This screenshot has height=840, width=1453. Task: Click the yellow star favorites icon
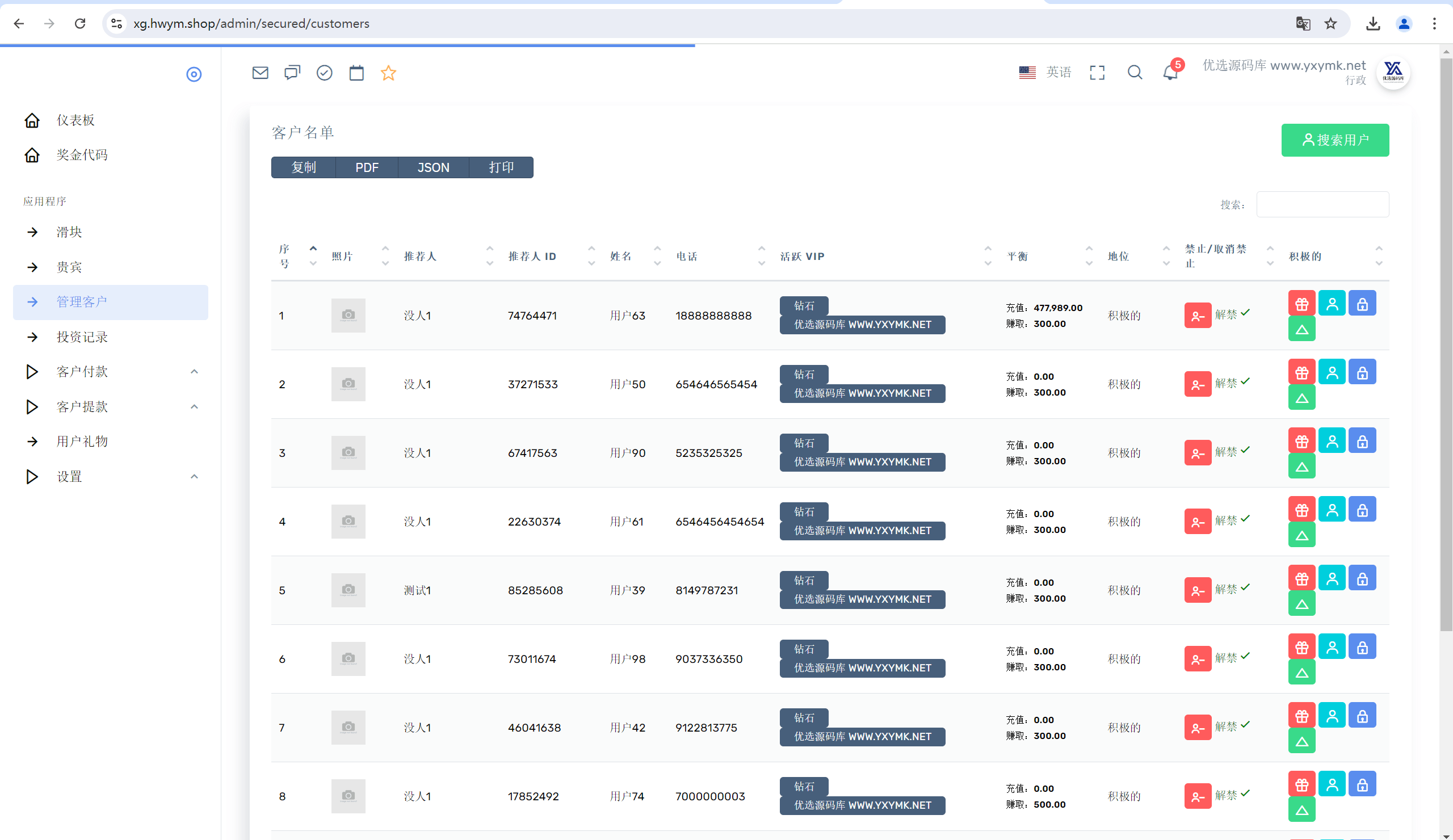point(389,73)
